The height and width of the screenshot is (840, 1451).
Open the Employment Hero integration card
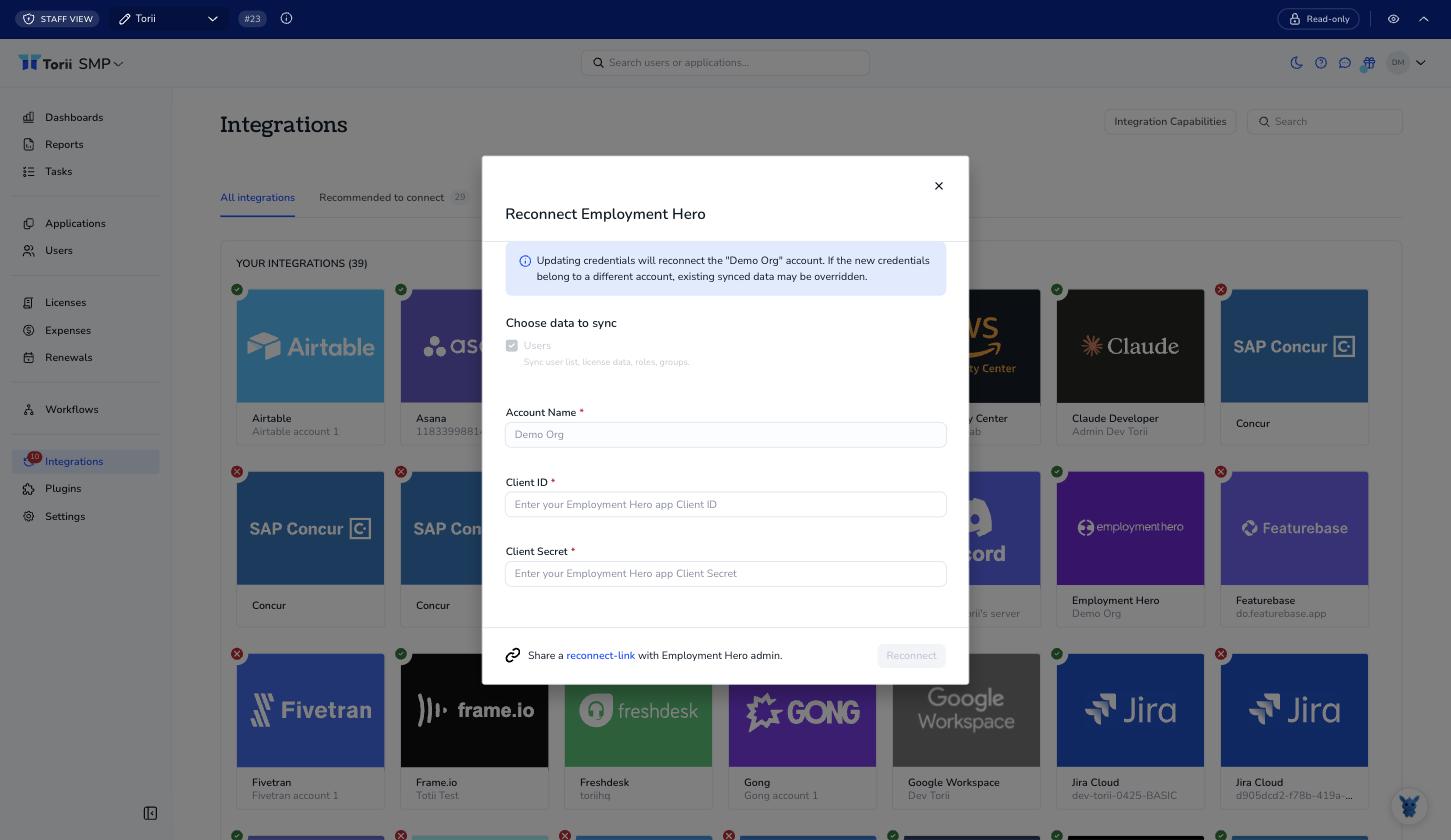[1130, 549]
